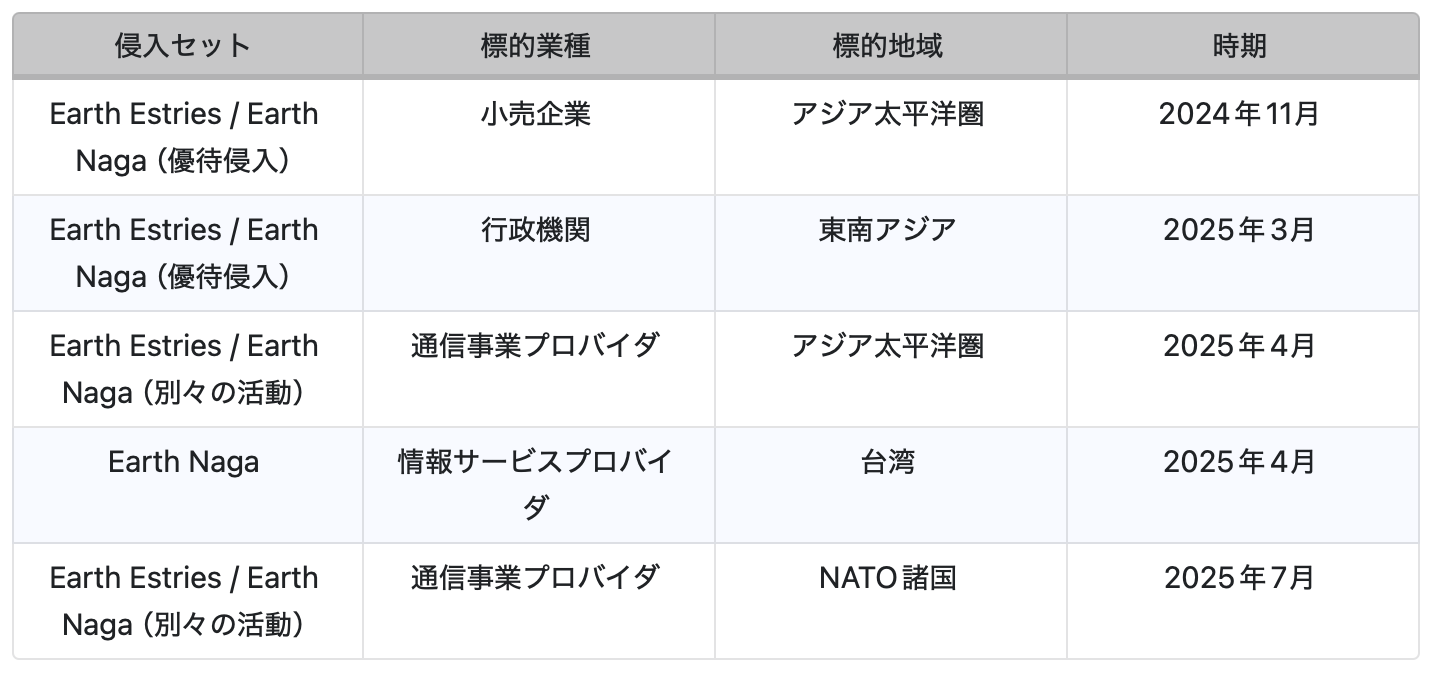Click the 台湾 region cell

coord(888,462)
